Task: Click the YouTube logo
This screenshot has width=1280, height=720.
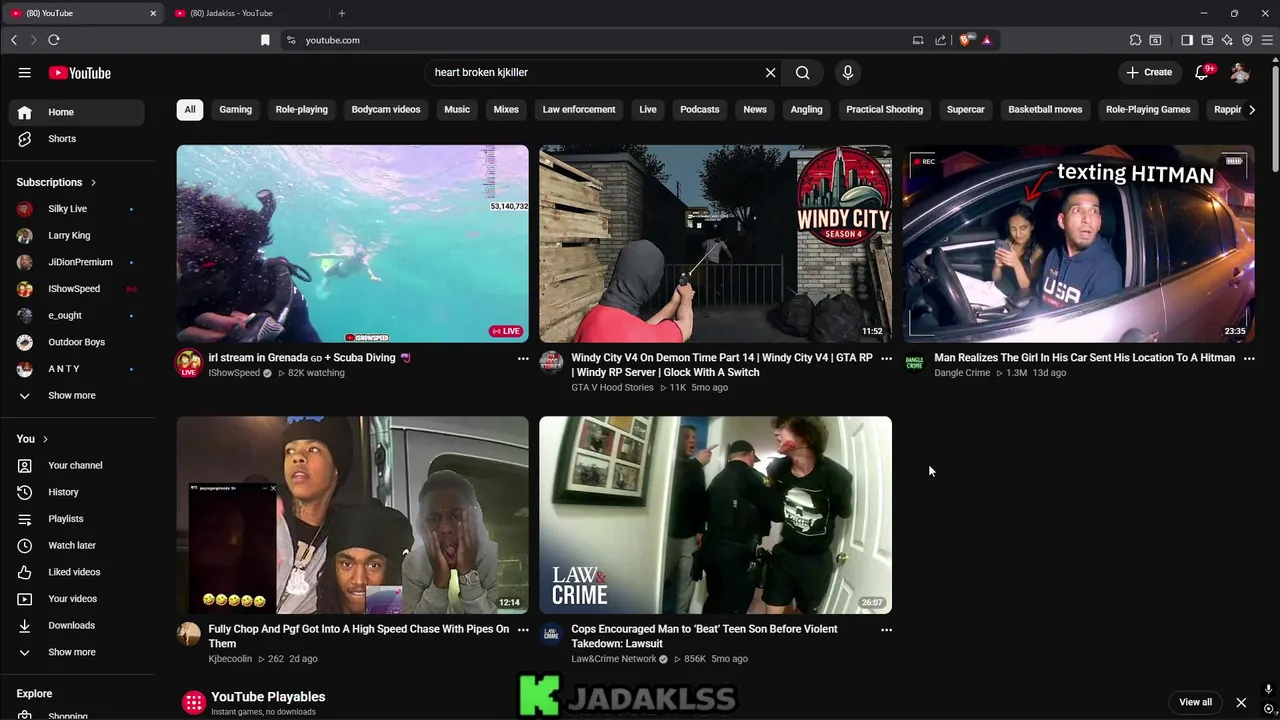Action: click(x=80, y=73)
